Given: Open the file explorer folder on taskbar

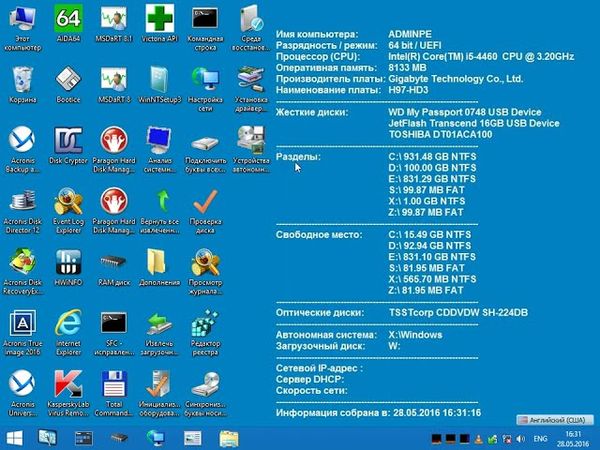Looking at the screenshot, I should tap(229, 439).
